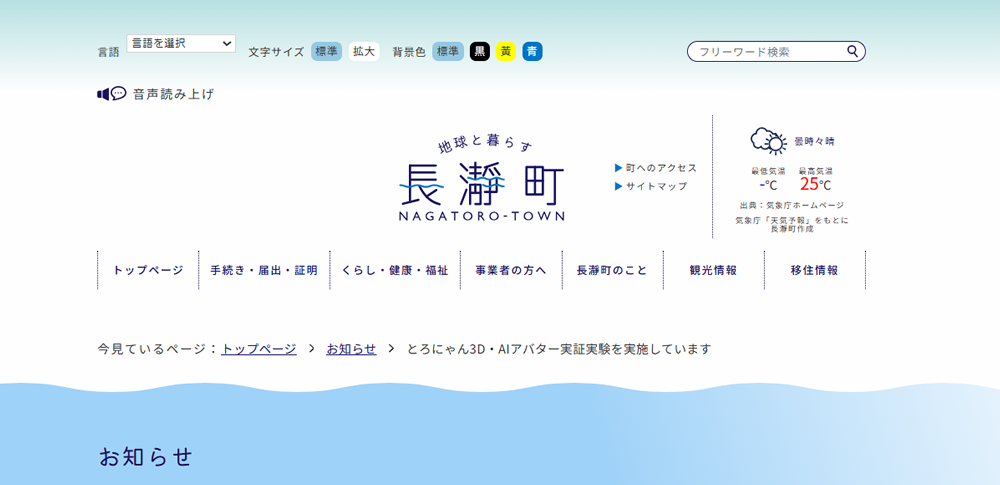Select the black 黒 background swatch
Viewport: 1000px width, 485px height.
480,51
